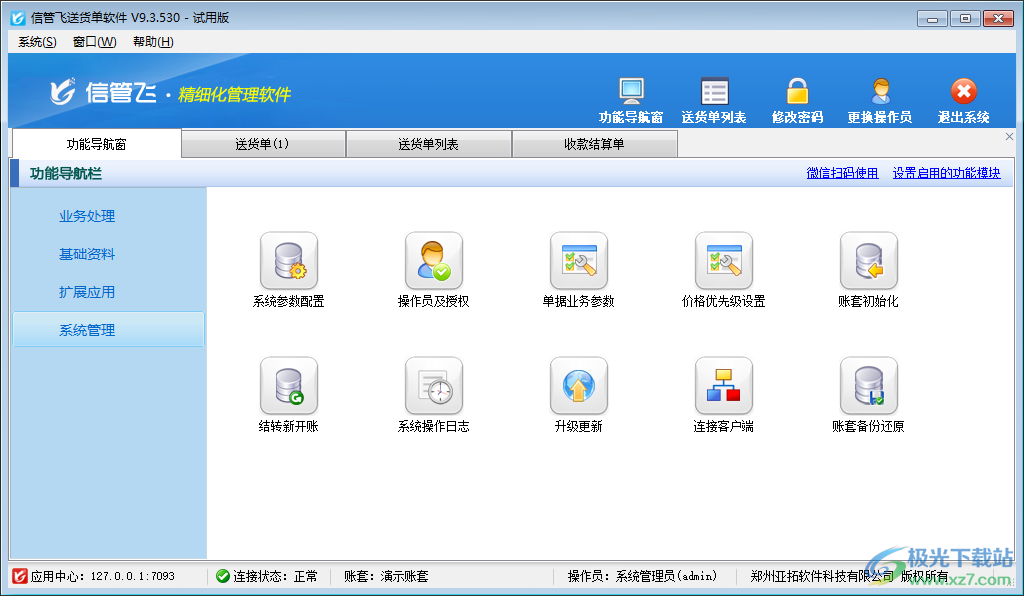Viewport: 1024px width, 596px height.
Task: Open 操作员及授权 icon
Action: point(434,261)
